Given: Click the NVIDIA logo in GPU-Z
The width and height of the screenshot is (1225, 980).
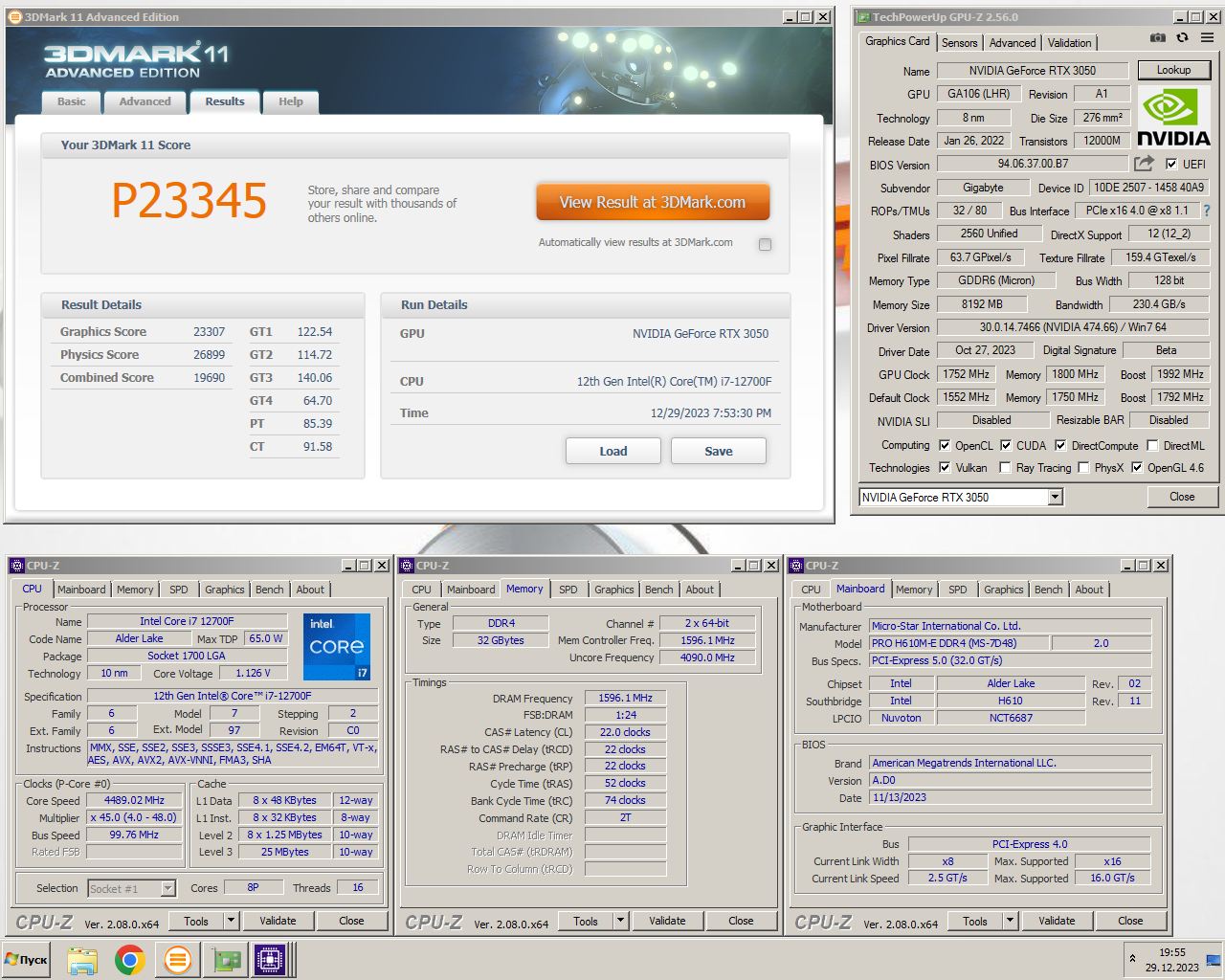Looking at the screenshot, I should tap(1173, 119).
